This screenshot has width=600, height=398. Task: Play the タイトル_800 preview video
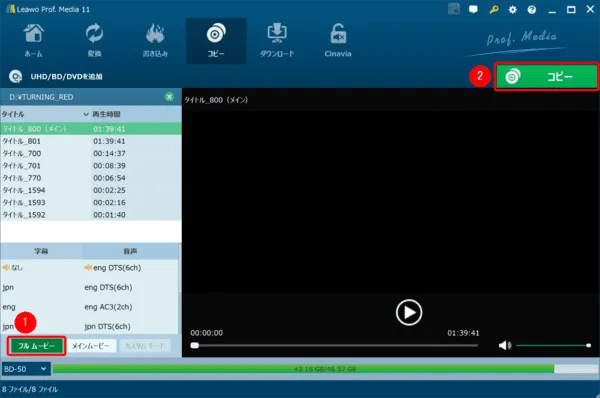409,312
